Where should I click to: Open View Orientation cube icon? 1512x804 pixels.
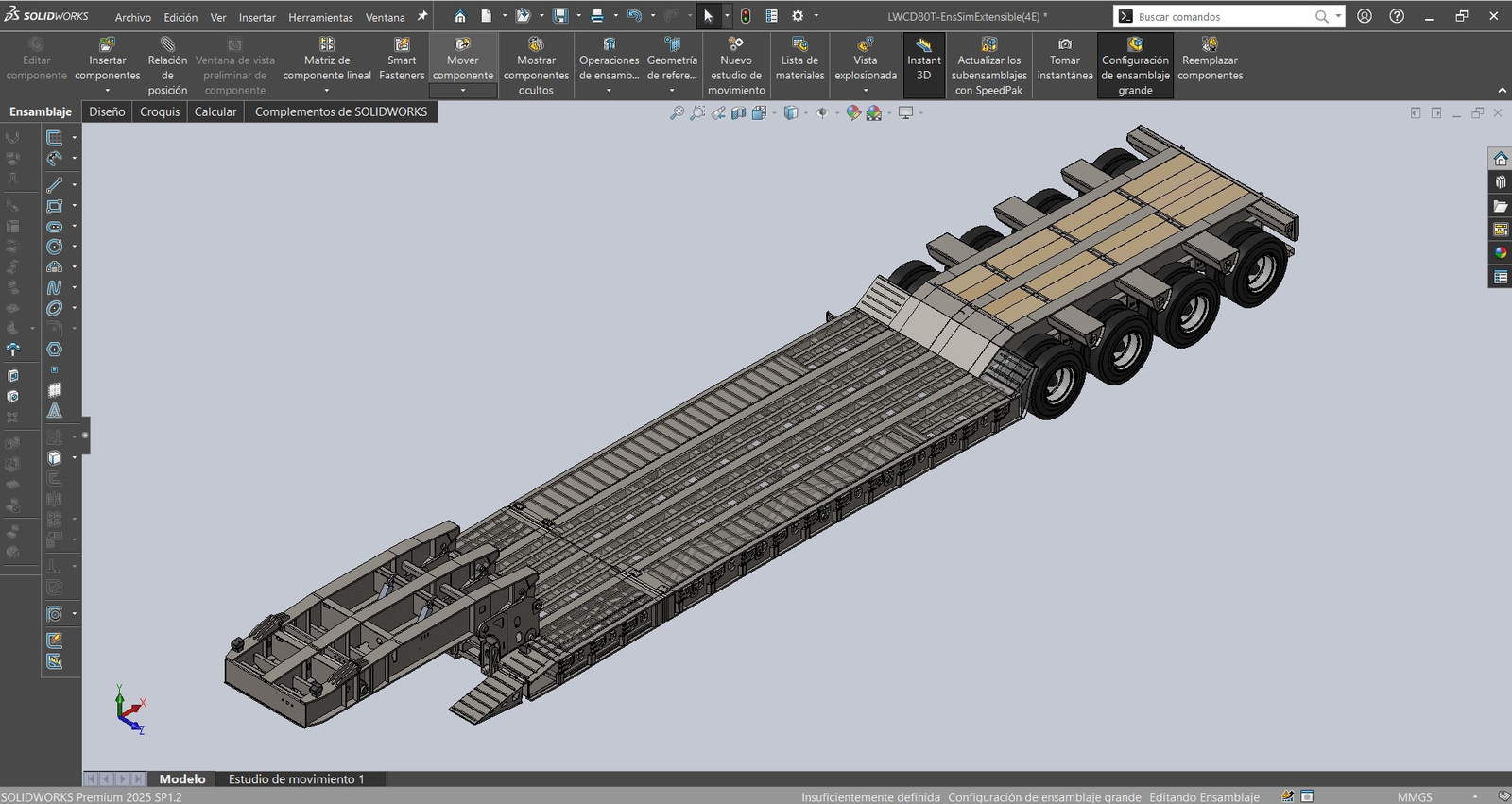click(x=759, y=112)
